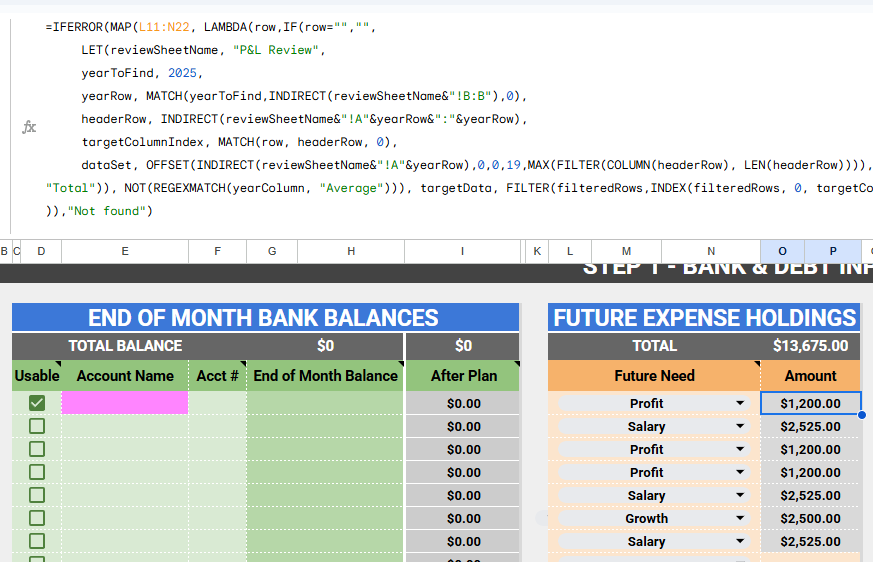Tick the second Usable checkbox
The width and height of the screenshot is (873, 562).
[37, 426]
